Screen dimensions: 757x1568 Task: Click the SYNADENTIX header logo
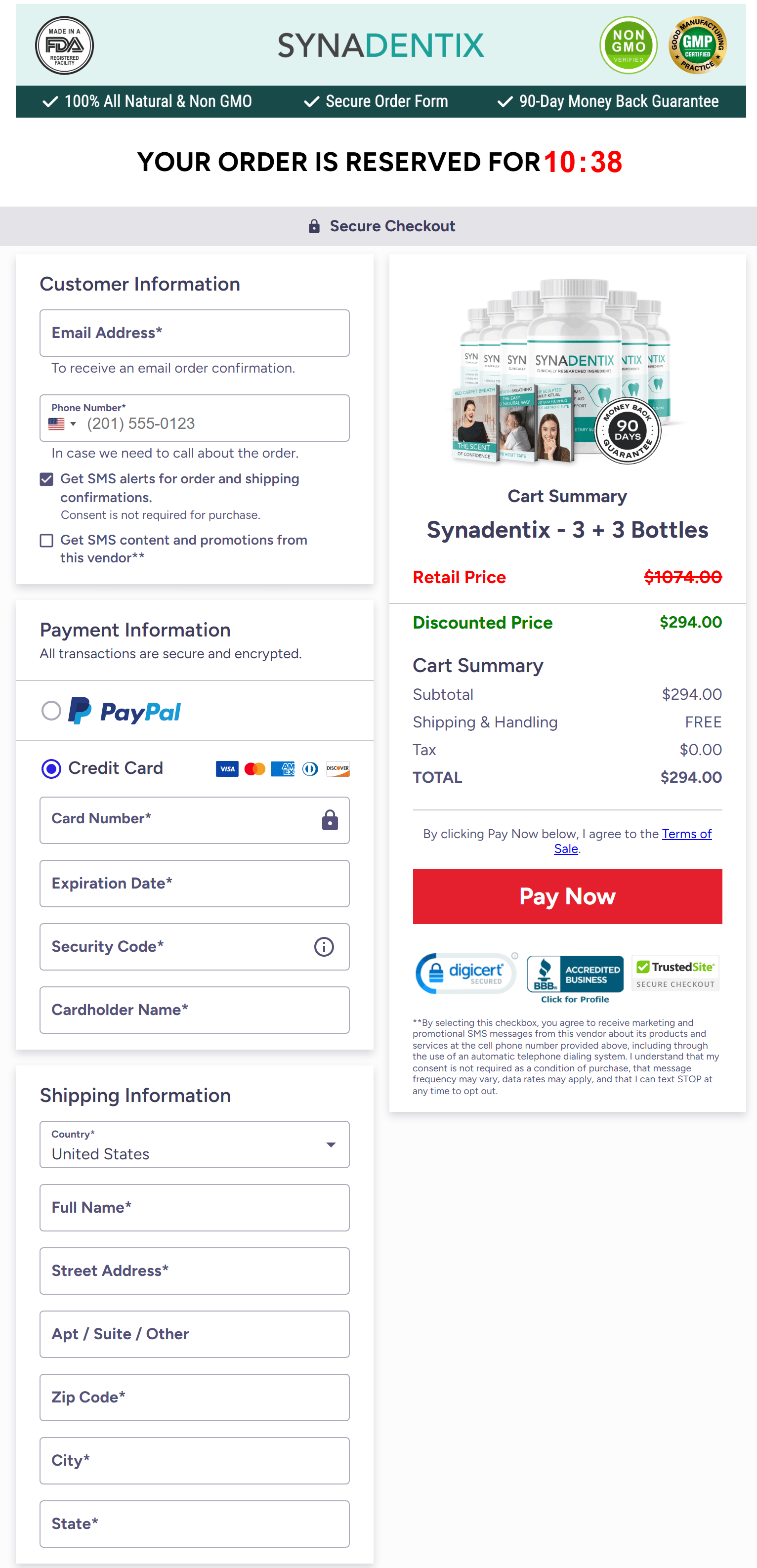pos(378,45)
